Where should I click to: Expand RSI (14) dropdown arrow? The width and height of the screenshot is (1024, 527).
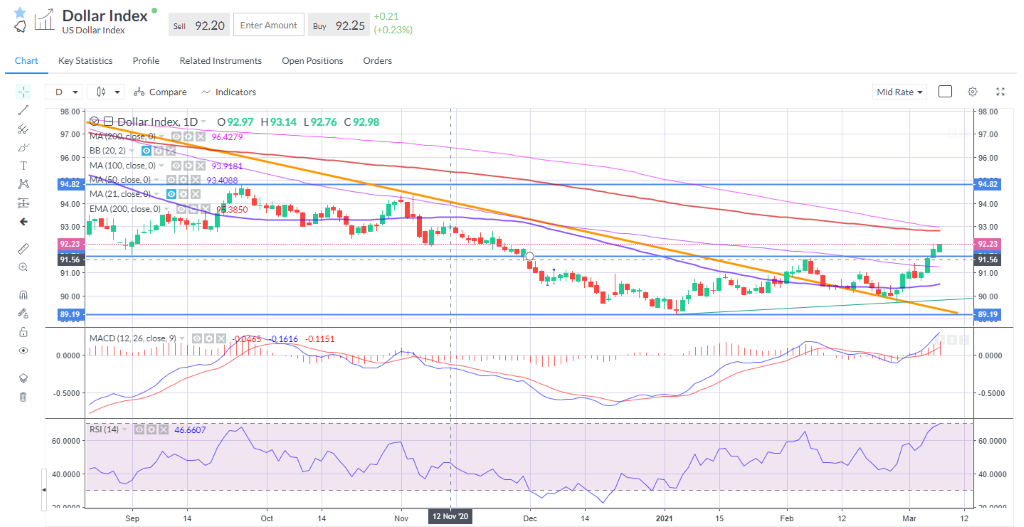[125, 429]
